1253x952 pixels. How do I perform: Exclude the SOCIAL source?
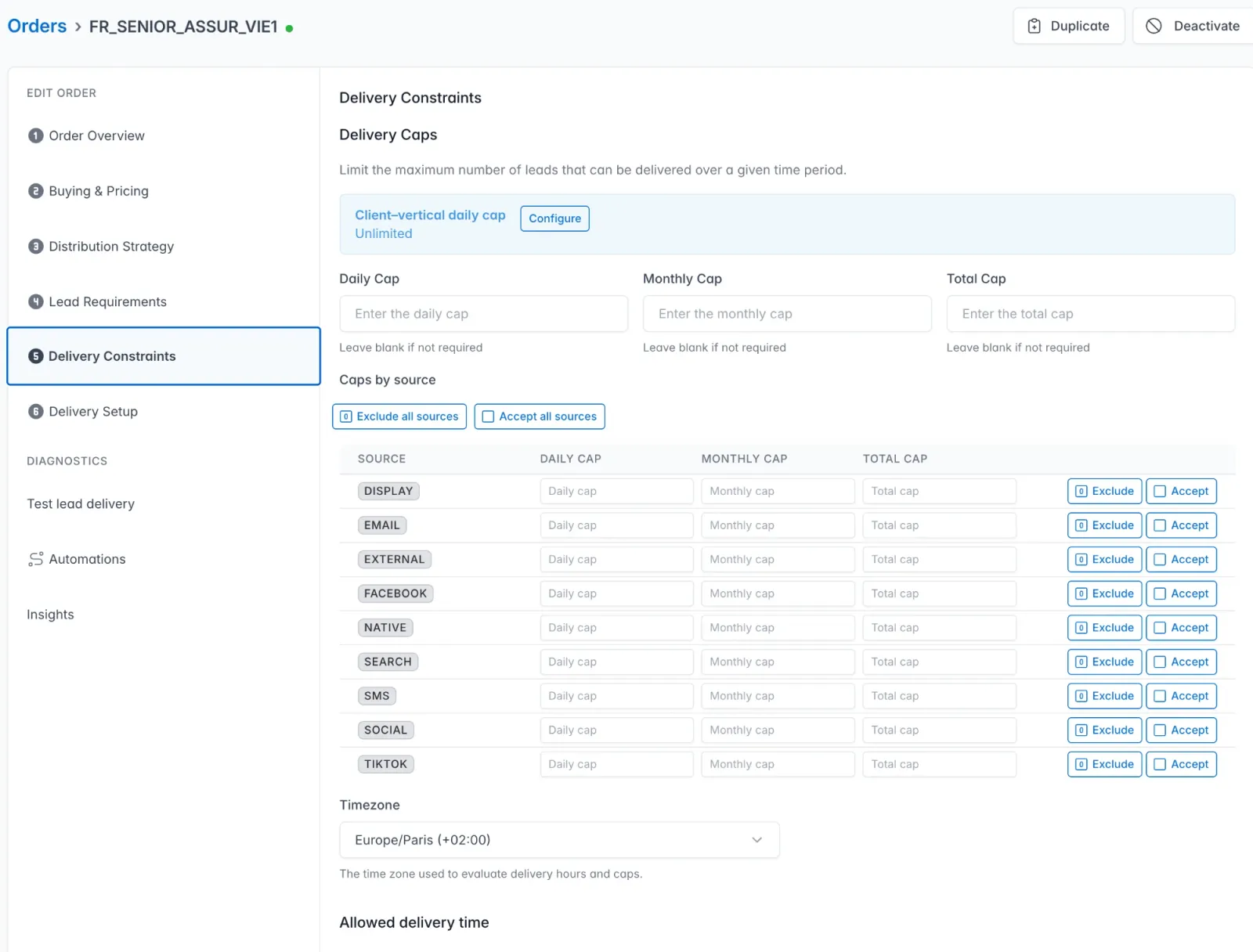click(x=1104, y=730)
